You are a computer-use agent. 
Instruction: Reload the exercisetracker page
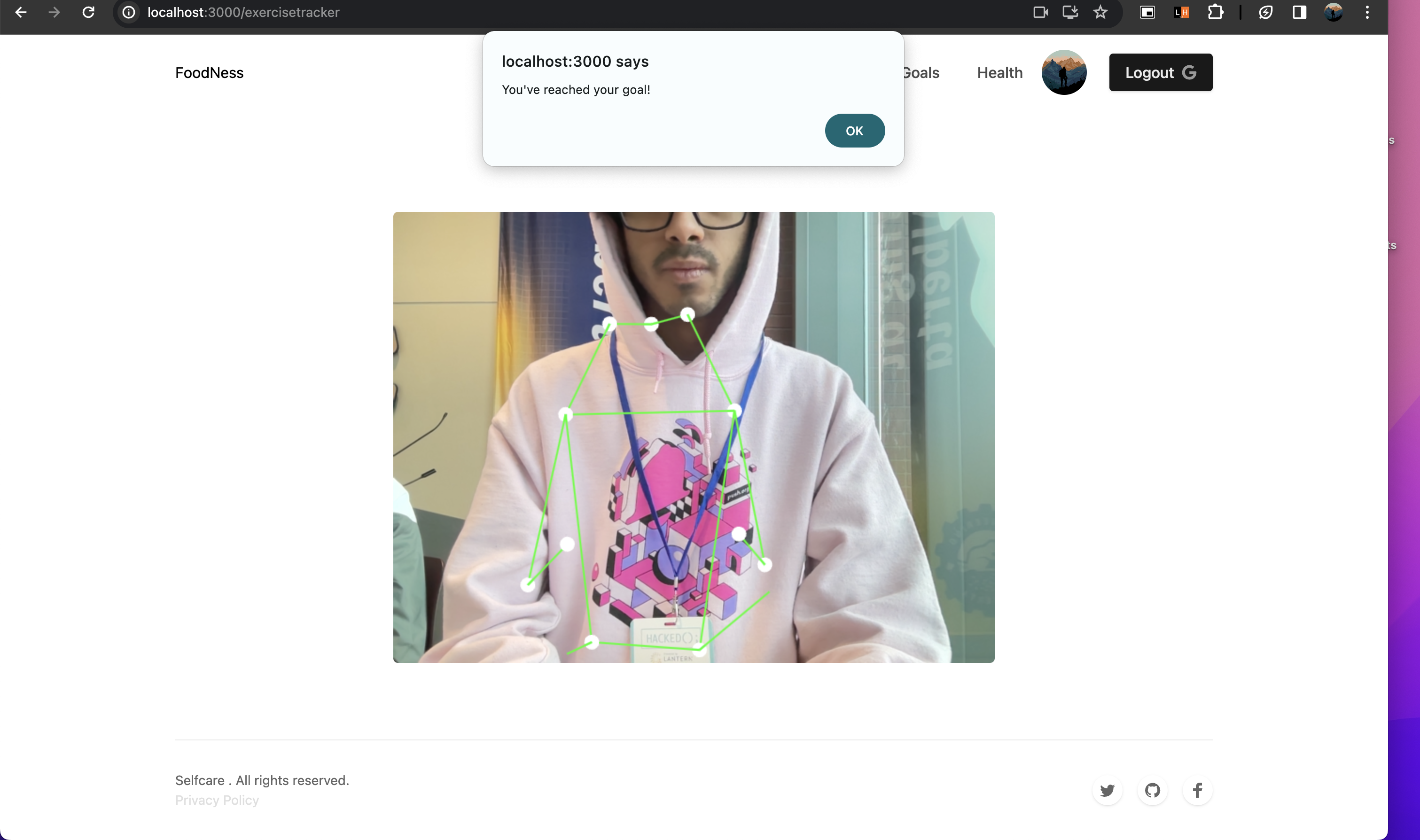click(x=88, y=12)
